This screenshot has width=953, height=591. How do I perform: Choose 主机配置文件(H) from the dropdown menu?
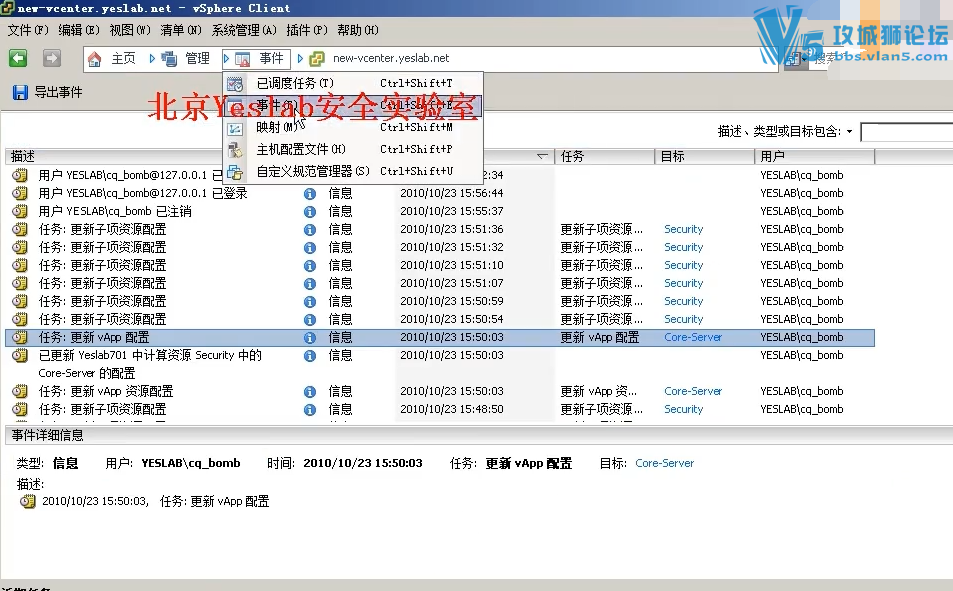pyautogui.click(x=353, y=150)
